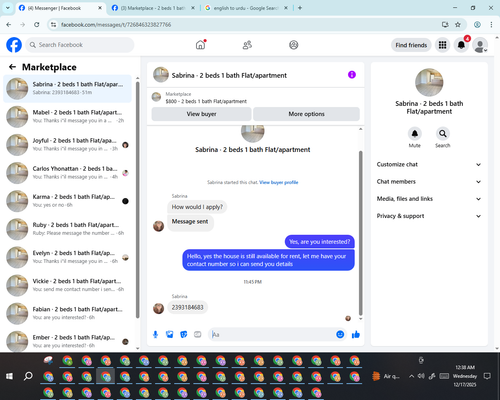This screenshot has width=500, height=400.
Task: Choose a GIF from the GIF icon
Action: click(x=198, y=334)
